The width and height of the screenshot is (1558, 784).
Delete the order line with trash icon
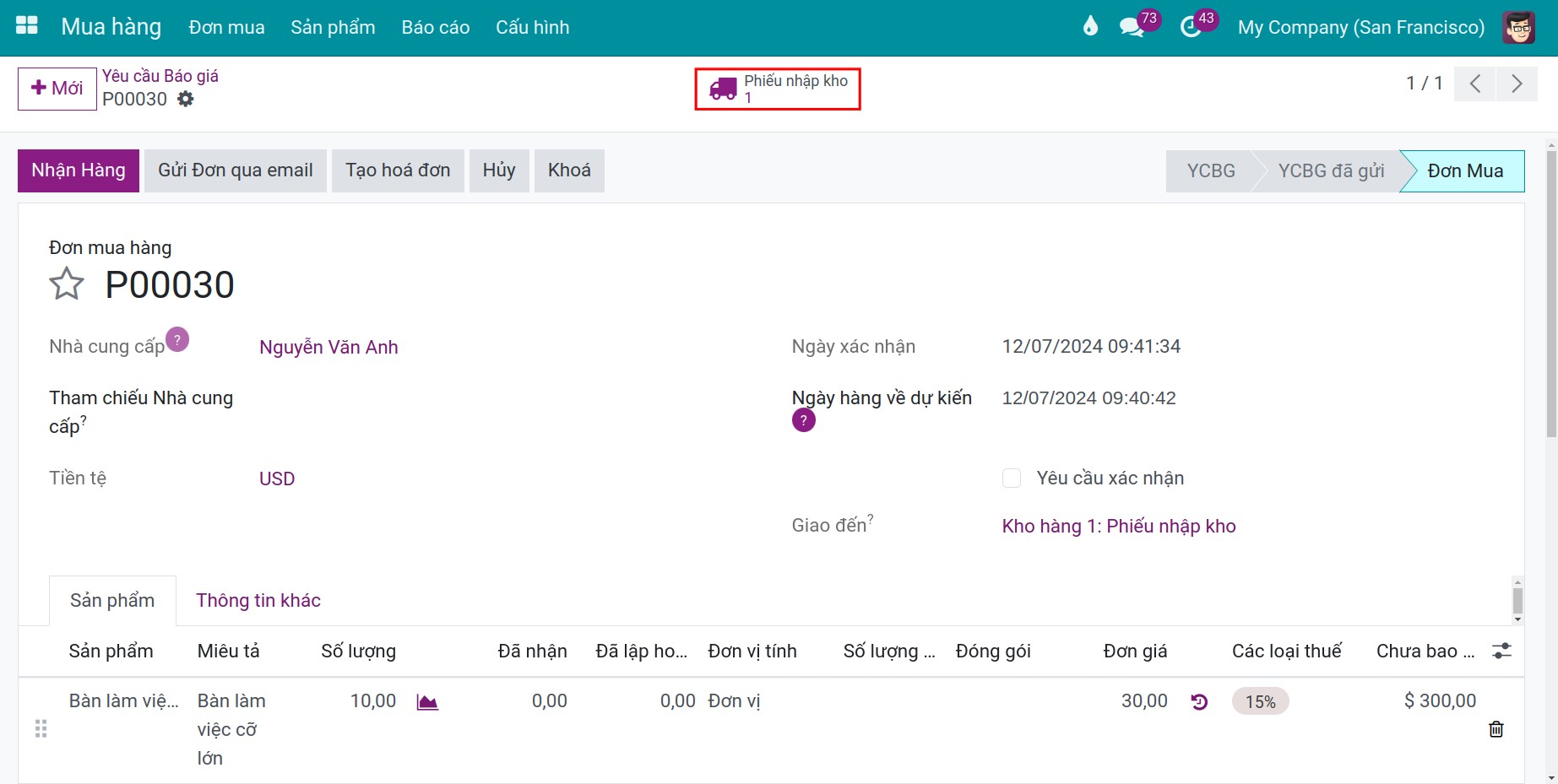tap(1496, 729)
